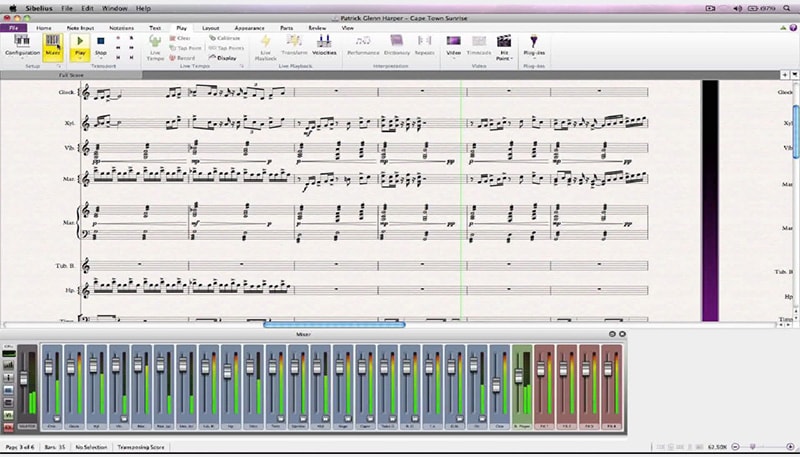Select the Full Score document tab
Viewport: 800px width, 457px height.
click(x=71, y=75)
